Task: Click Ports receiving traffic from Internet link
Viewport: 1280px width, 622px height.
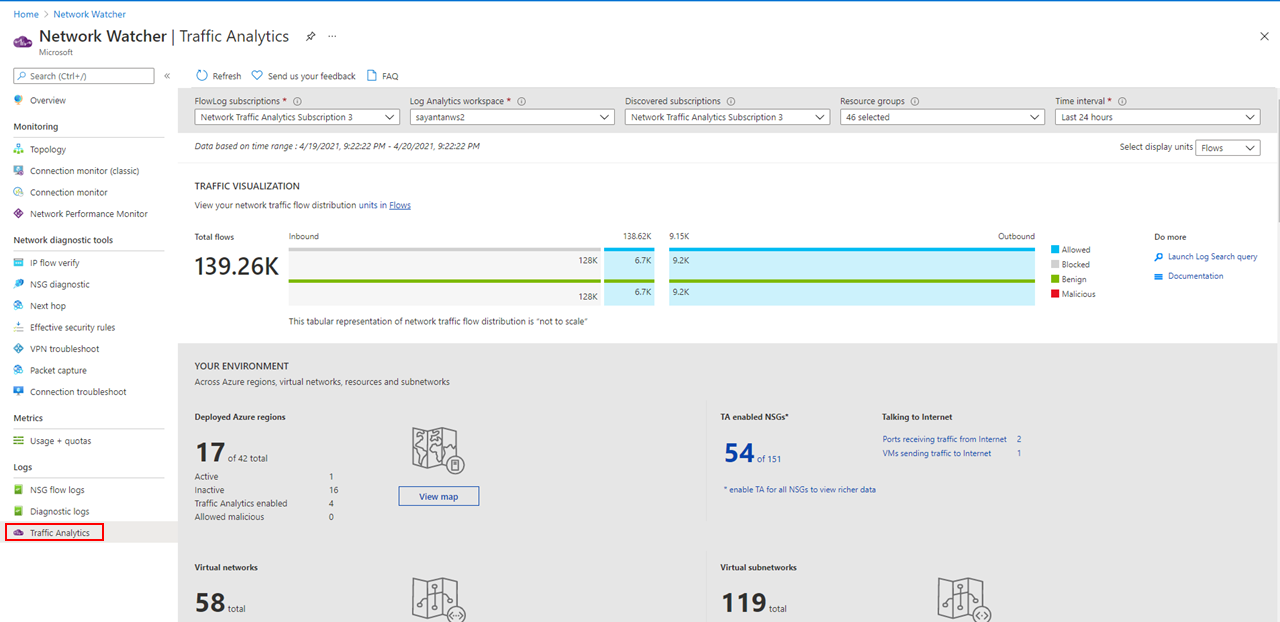Action: 944,439
